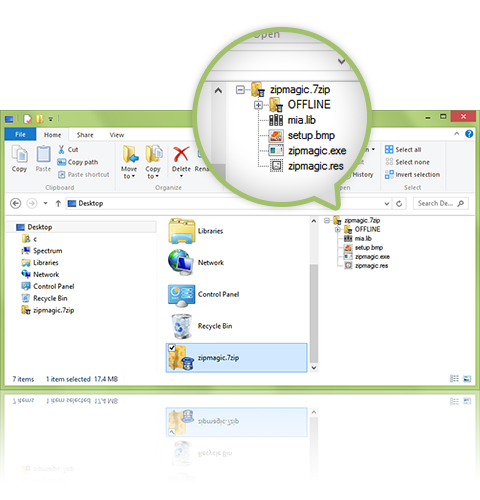This screenshot has height=500, width=480.
Task: Click the Cut scissors icon
Action: [x=61, y=150]
